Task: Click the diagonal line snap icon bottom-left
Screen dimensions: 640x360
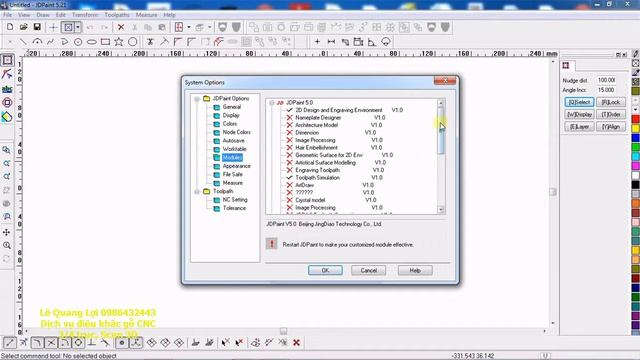Action: 9,343
